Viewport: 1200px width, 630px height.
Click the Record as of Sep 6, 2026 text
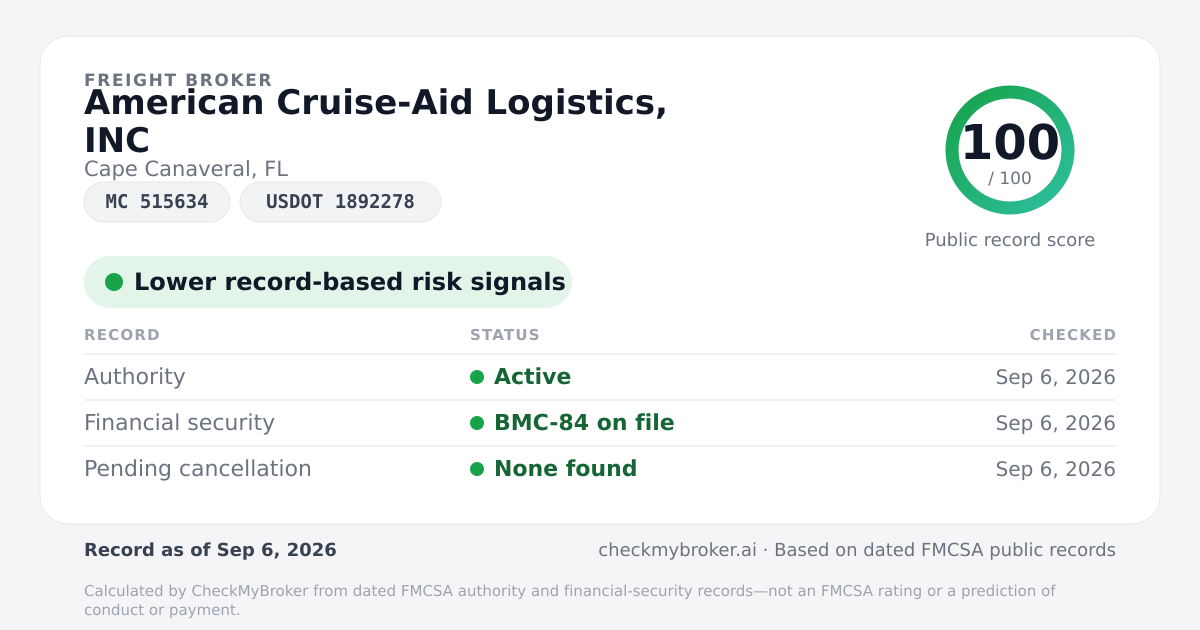[210, 550]
